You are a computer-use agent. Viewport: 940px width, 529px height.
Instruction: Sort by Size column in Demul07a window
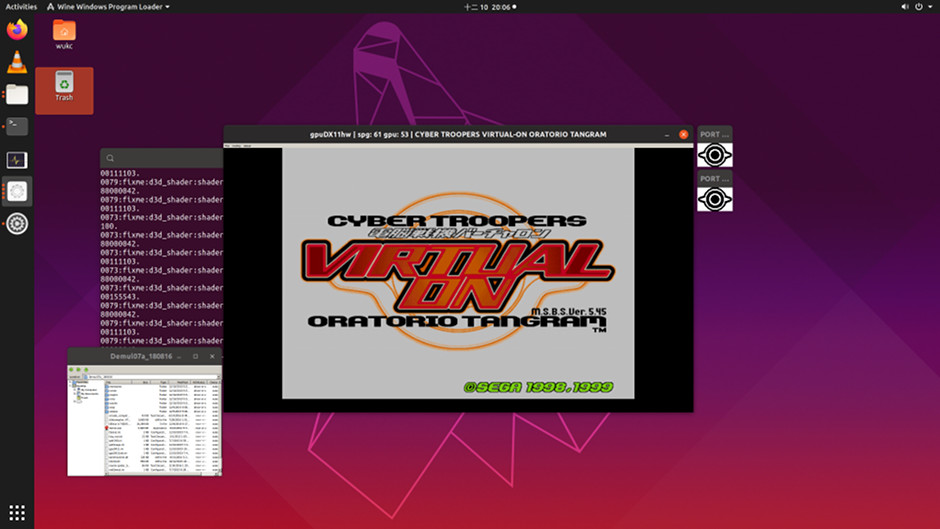tap(141, 382)
